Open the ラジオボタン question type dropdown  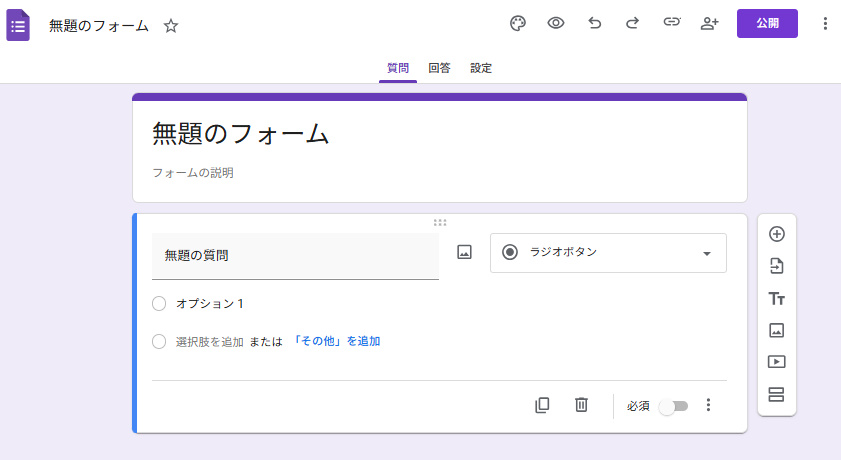(608, 253)
